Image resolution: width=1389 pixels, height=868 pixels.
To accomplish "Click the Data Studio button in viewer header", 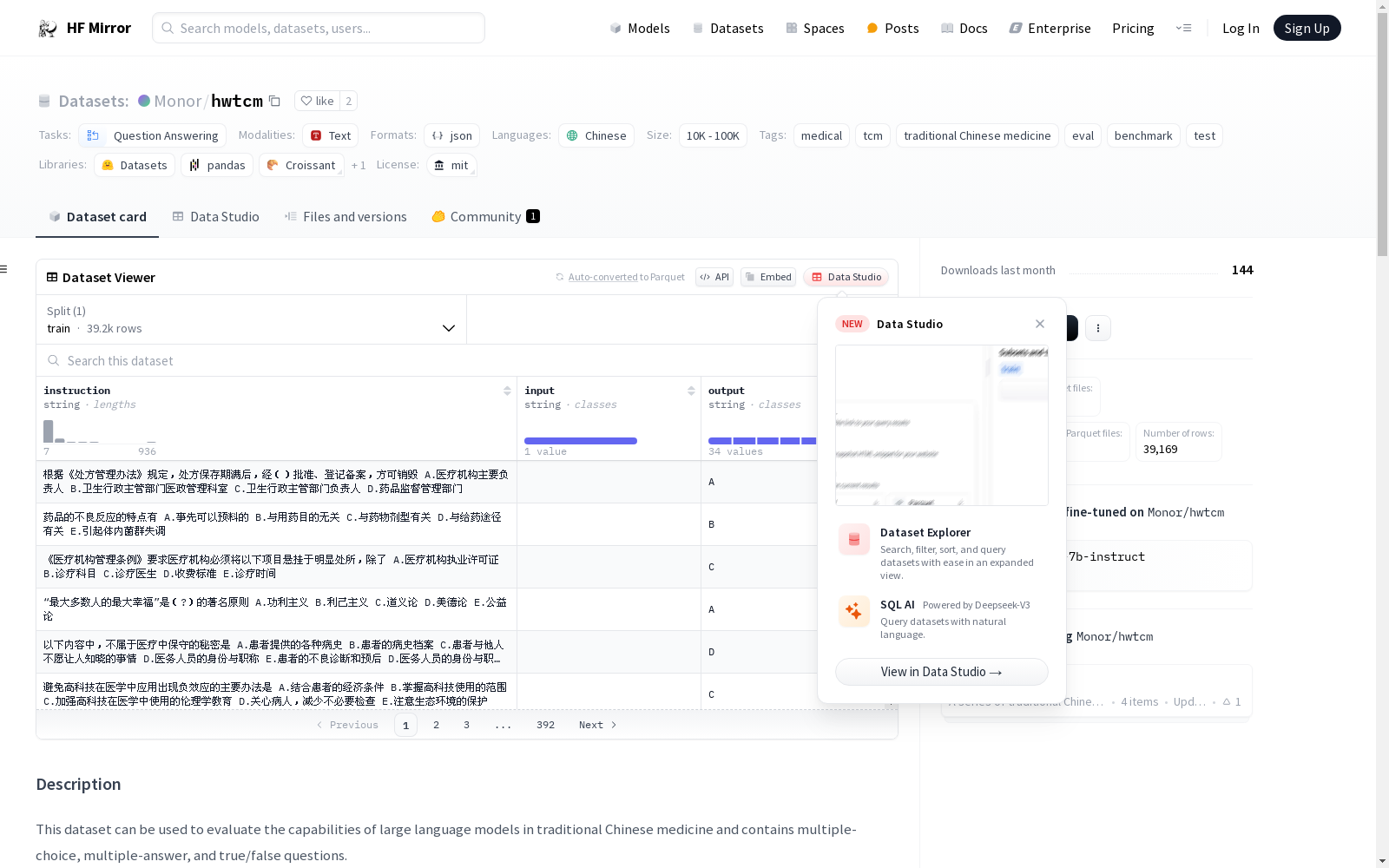I will [846, 277].
